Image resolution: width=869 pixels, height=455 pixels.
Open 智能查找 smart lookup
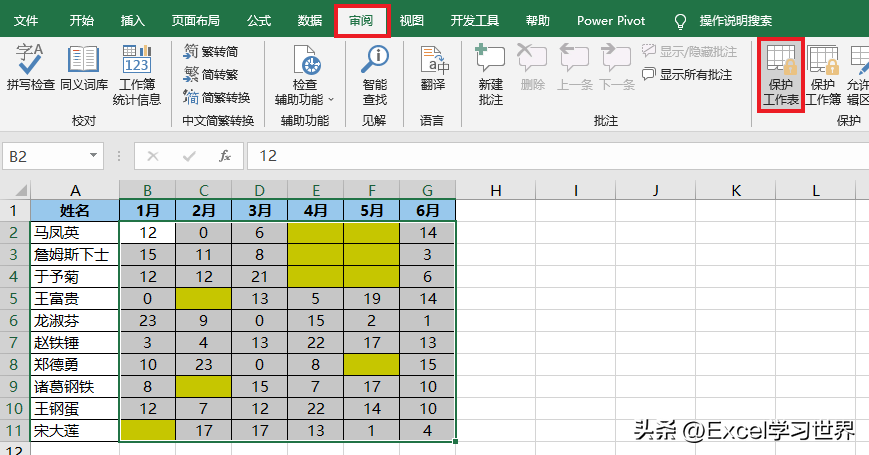(375, 75)
